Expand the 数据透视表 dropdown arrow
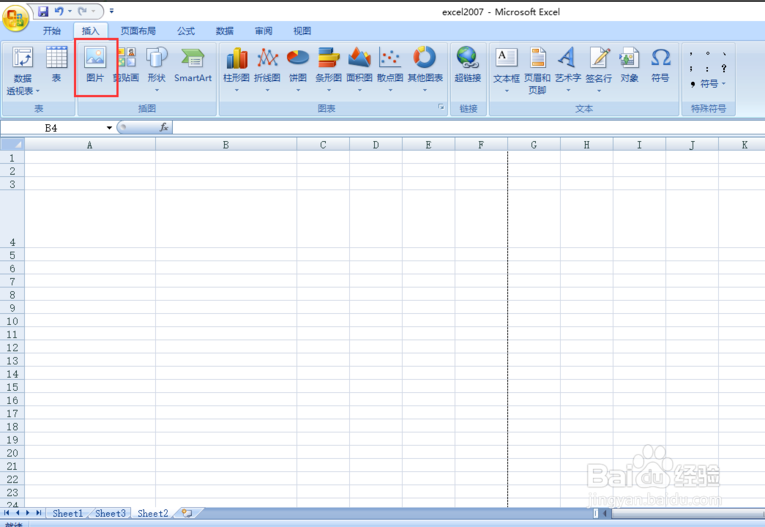The height and width of the screenshot is (527, 765). [x=38, y=91]
